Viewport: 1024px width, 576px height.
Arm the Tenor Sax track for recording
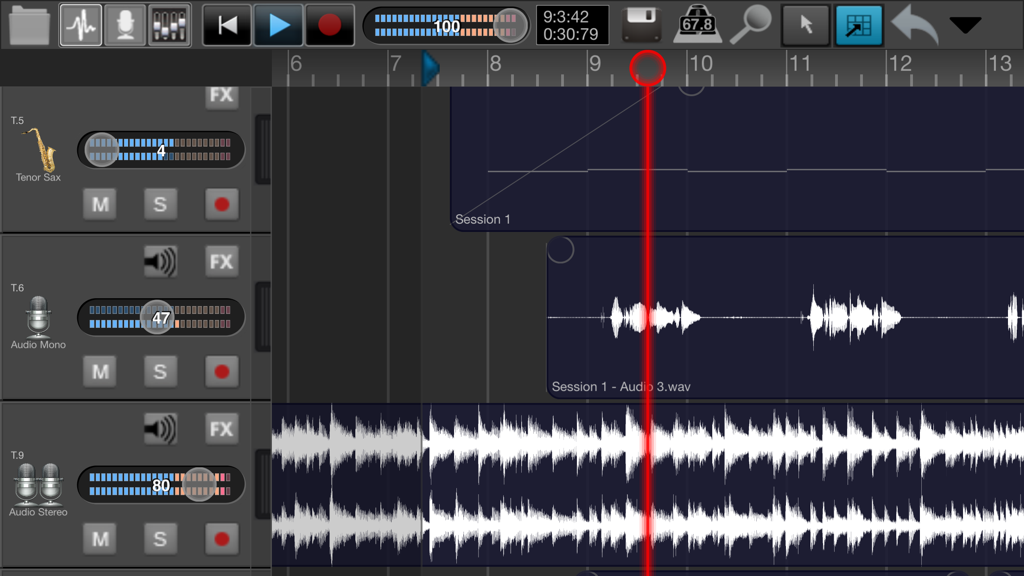[221, 204]
